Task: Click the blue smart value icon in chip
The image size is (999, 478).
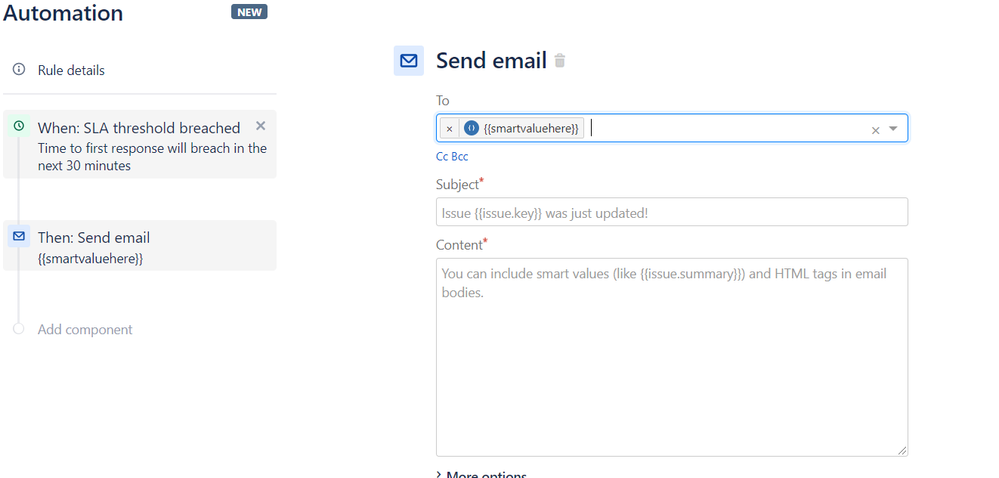Action: pyautogui.click(x=471, y=128)
